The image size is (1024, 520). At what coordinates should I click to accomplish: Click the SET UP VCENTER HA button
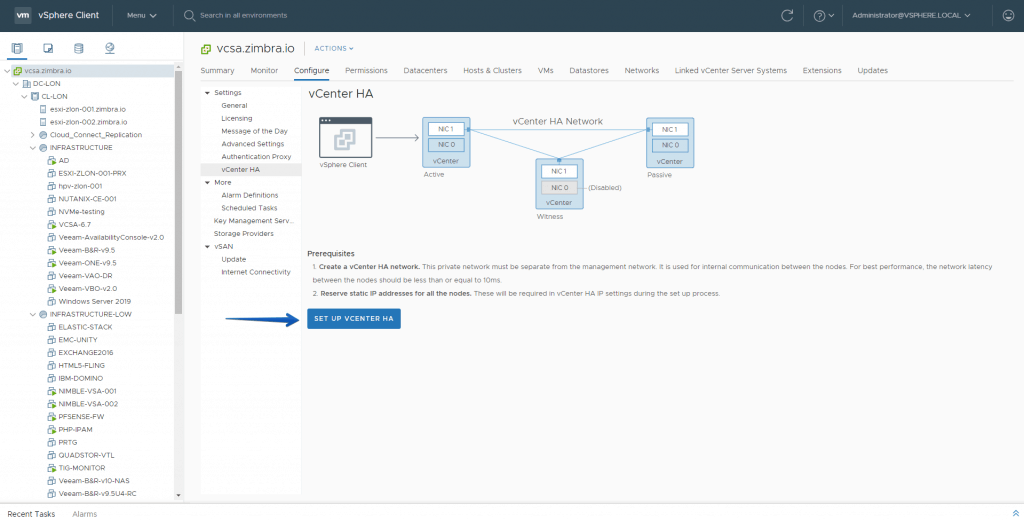pos(354,319)
